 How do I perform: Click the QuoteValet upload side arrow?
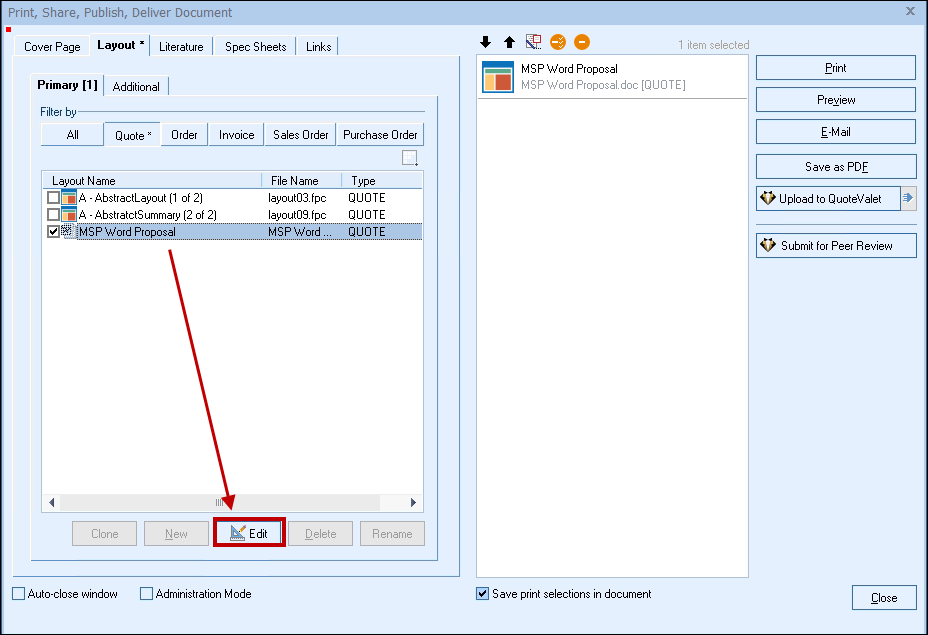(x=908, y=199)
